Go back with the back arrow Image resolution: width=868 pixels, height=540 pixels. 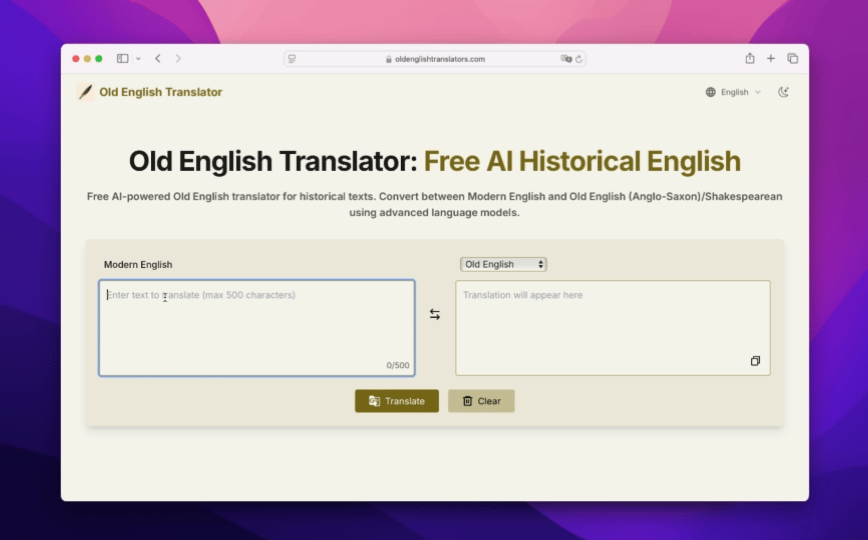[x=158, y=58]
